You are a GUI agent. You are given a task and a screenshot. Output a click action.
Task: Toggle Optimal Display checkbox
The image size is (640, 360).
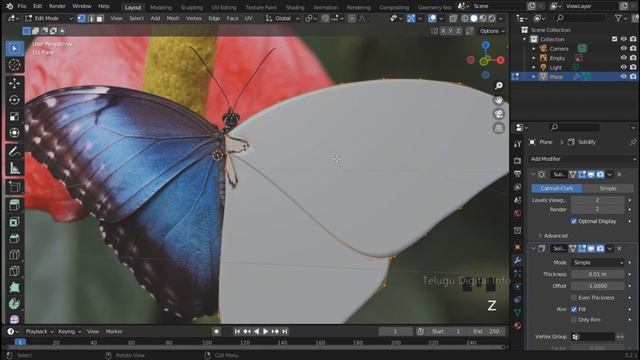(574, 221)
